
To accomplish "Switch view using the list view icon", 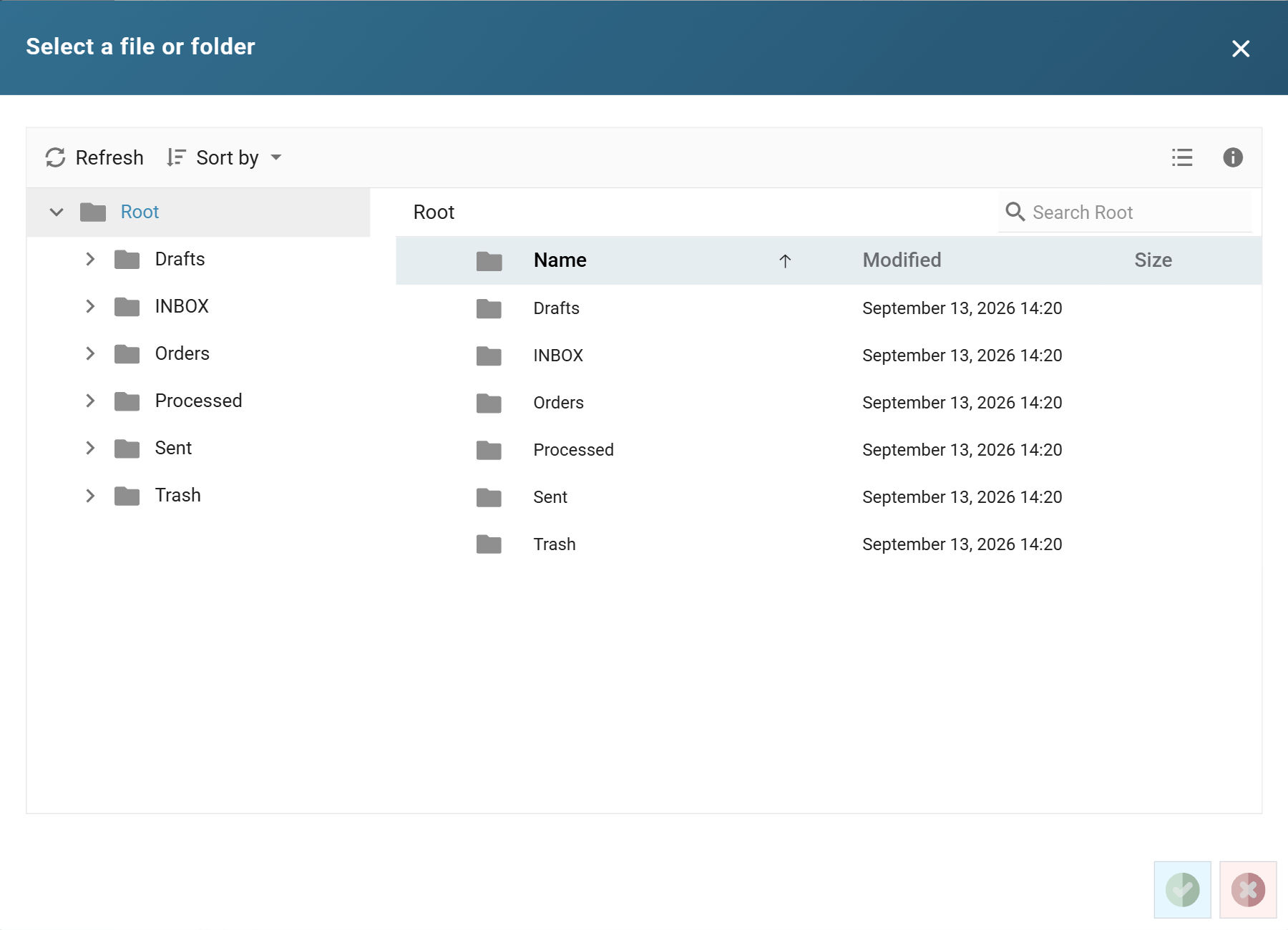I will click(x=1182, y=157).
